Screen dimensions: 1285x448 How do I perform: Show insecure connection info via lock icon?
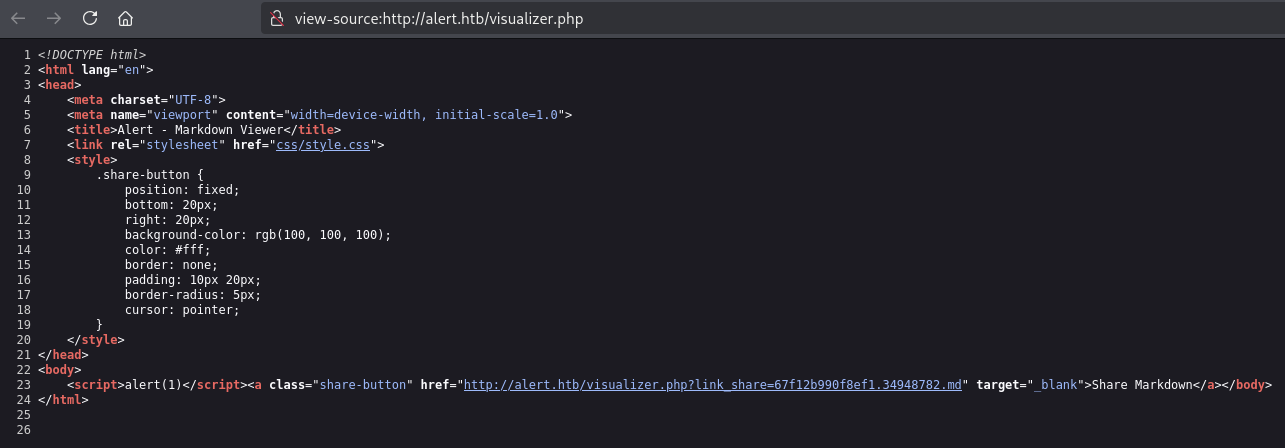[x=278, y=18]
